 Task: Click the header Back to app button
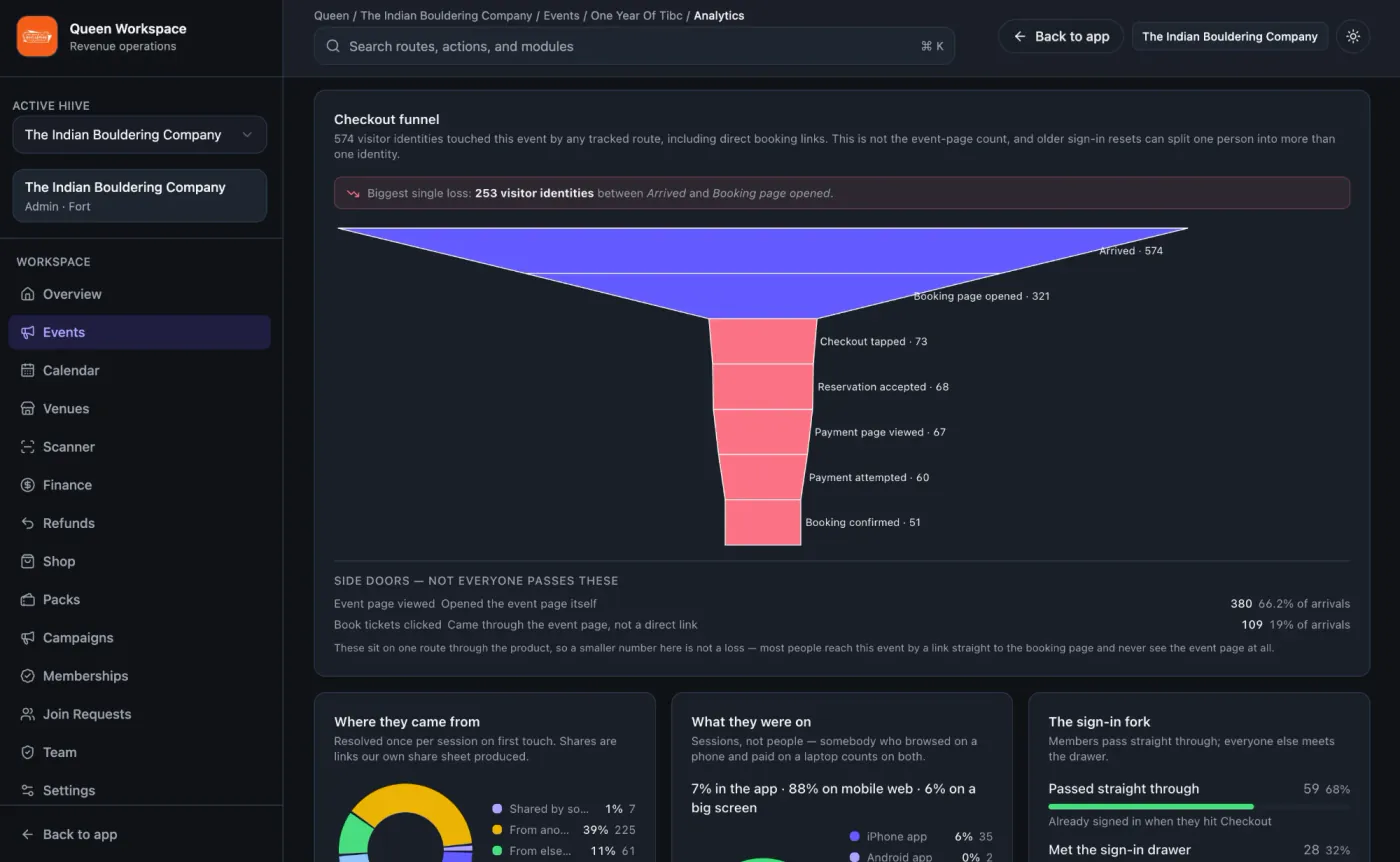coord(1061,36)
